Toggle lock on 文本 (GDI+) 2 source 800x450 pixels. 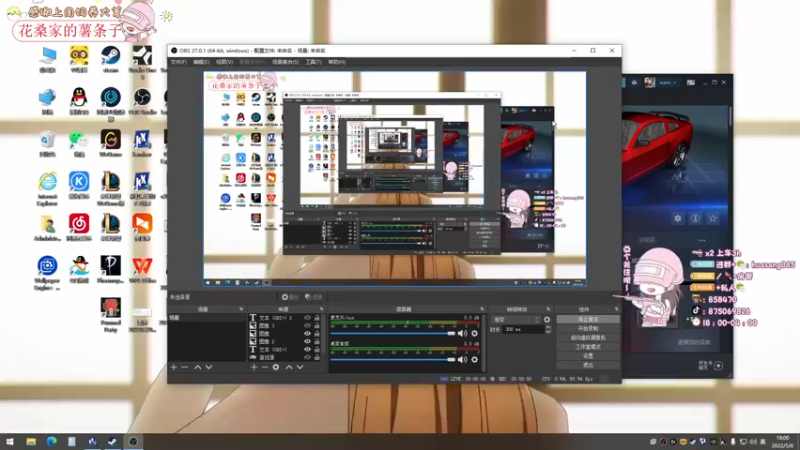317,317
